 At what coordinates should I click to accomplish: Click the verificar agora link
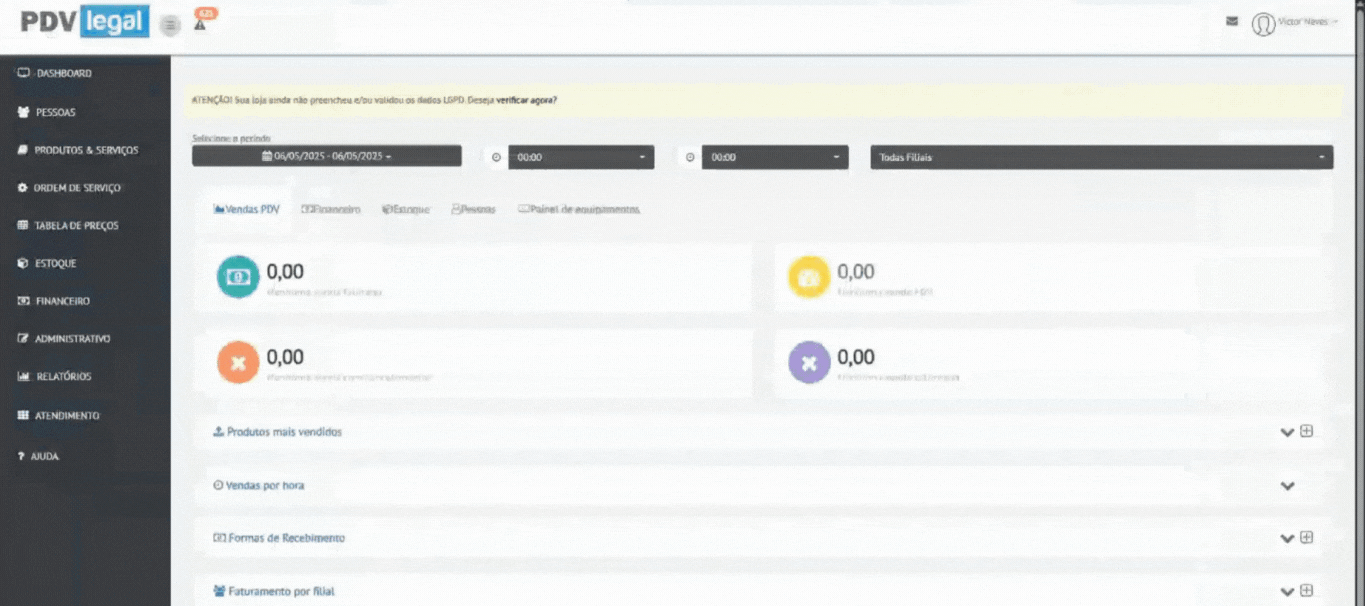tap(526, 100)
